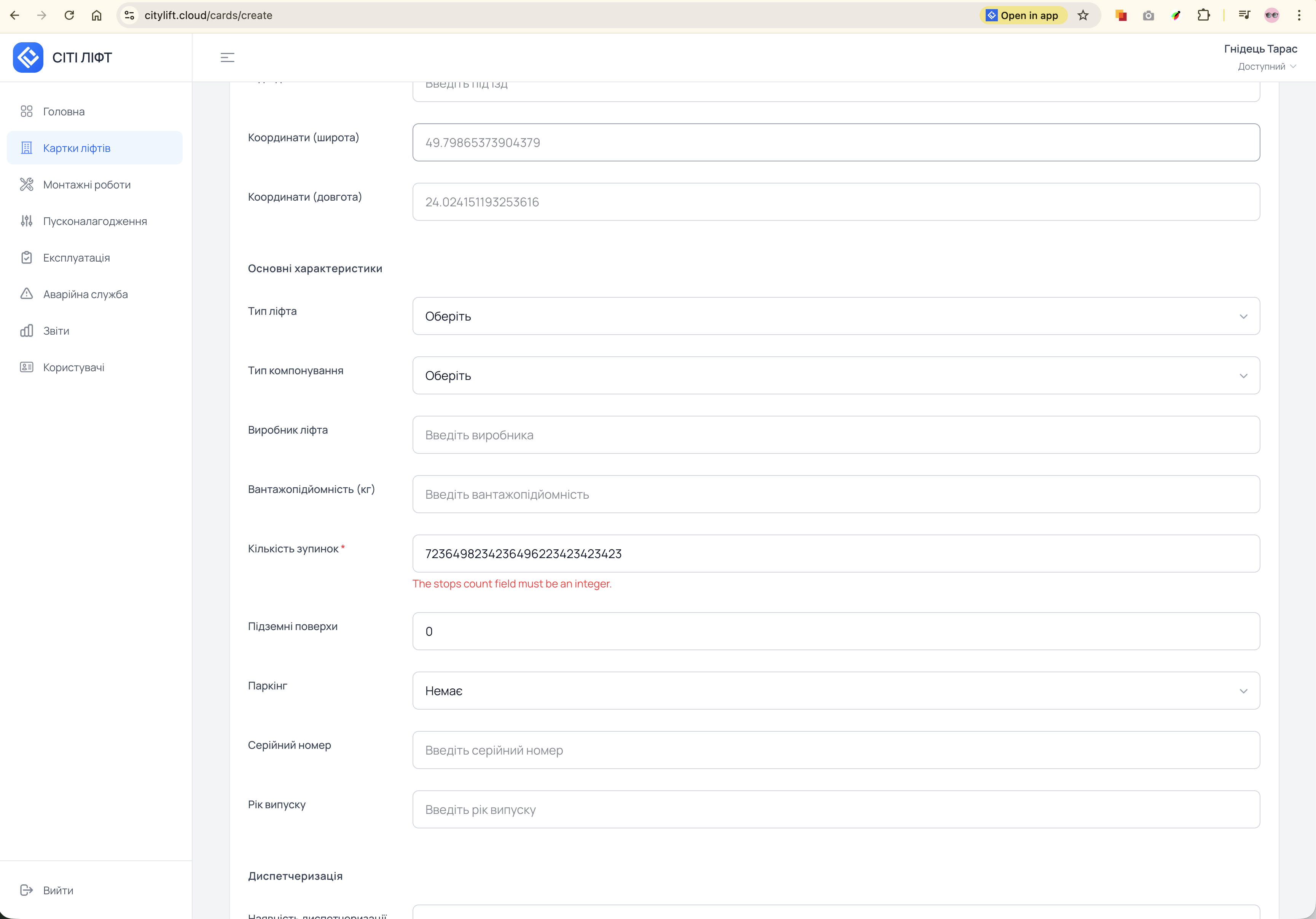Click the Вийти logout link

(x=58, y=890)
